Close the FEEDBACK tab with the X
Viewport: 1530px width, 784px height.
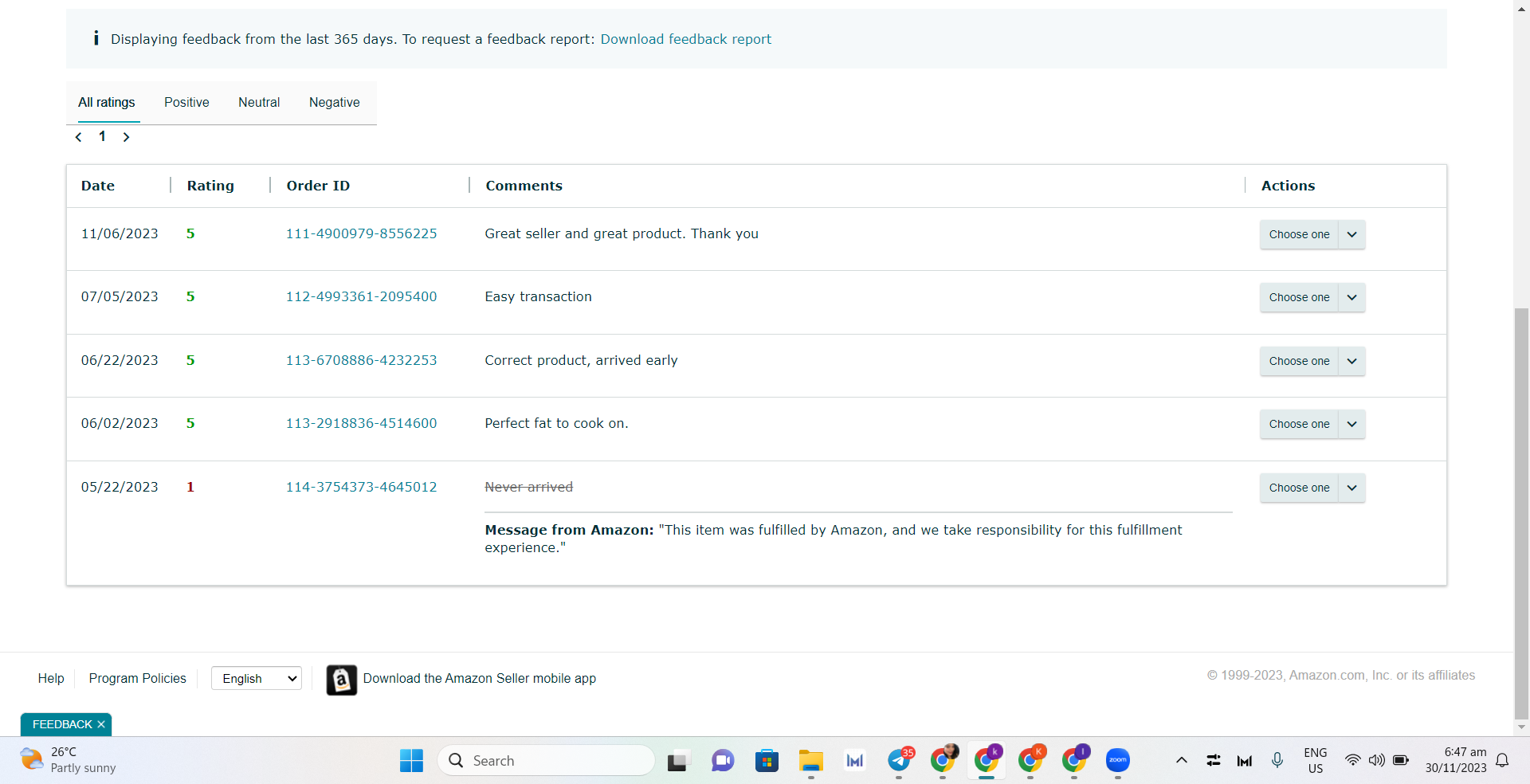pyautogui.click(x=101, y=724)
